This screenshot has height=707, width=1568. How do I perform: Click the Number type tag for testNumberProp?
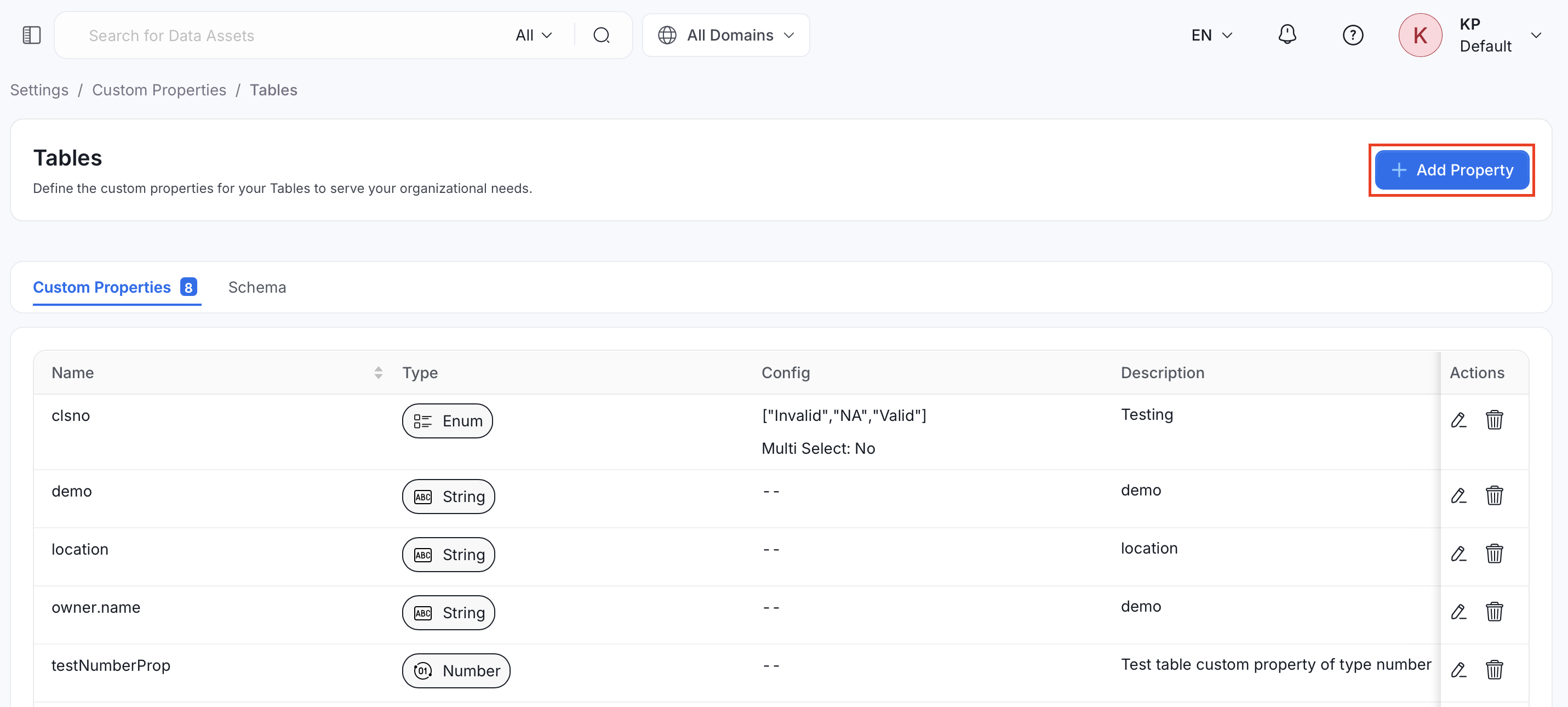click(456, 670)
